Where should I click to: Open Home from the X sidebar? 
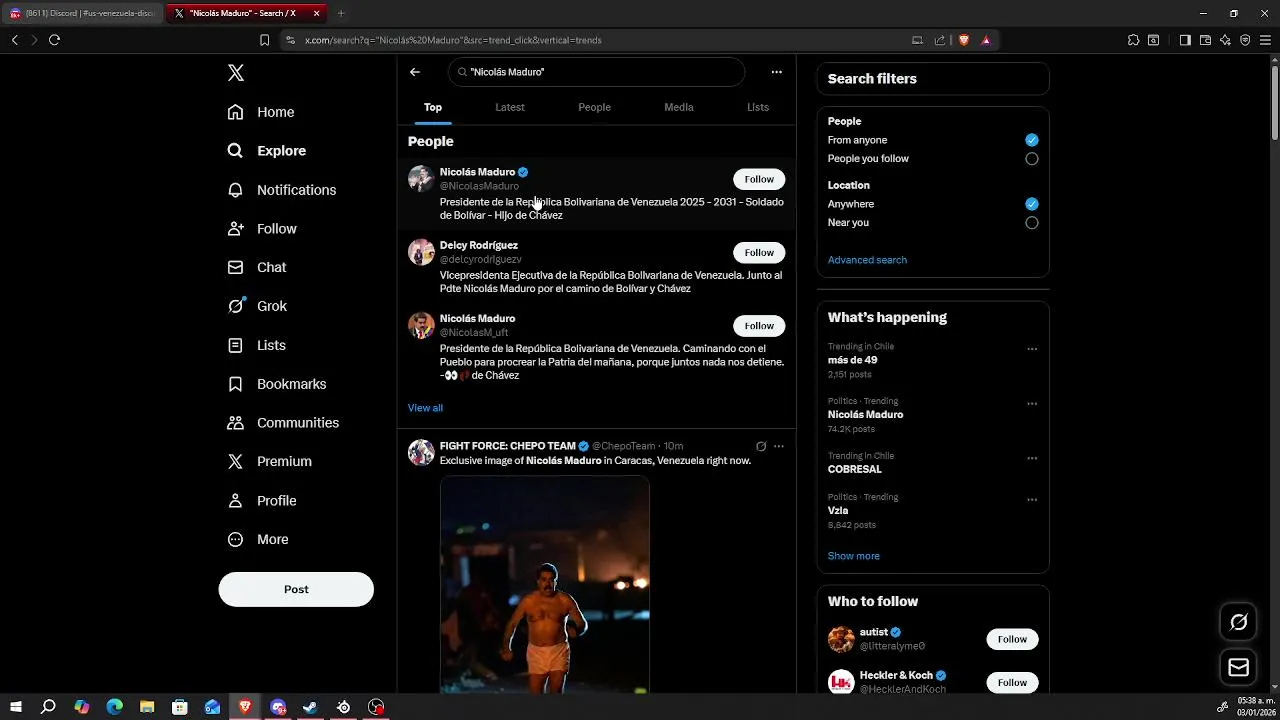(x=261, y=112)
